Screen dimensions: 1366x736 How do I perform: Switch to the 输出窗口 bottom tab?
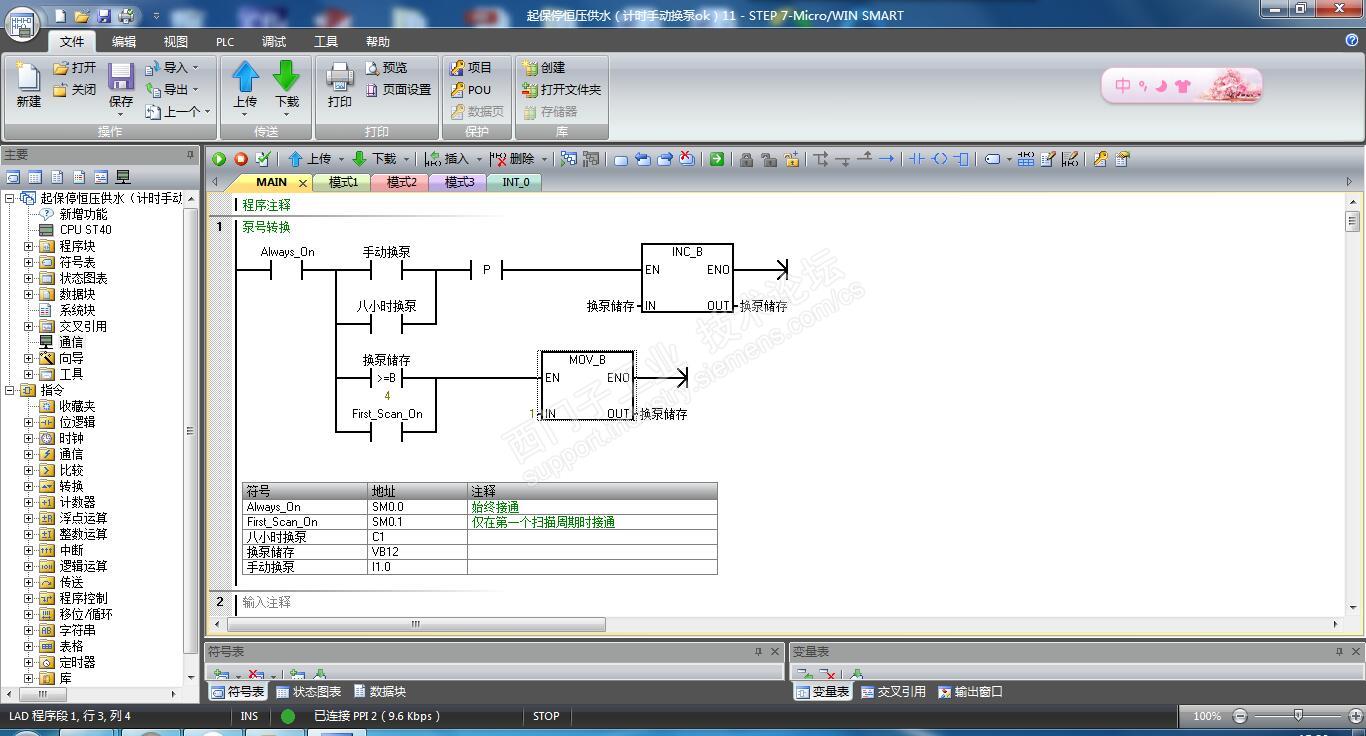(970, 692)
